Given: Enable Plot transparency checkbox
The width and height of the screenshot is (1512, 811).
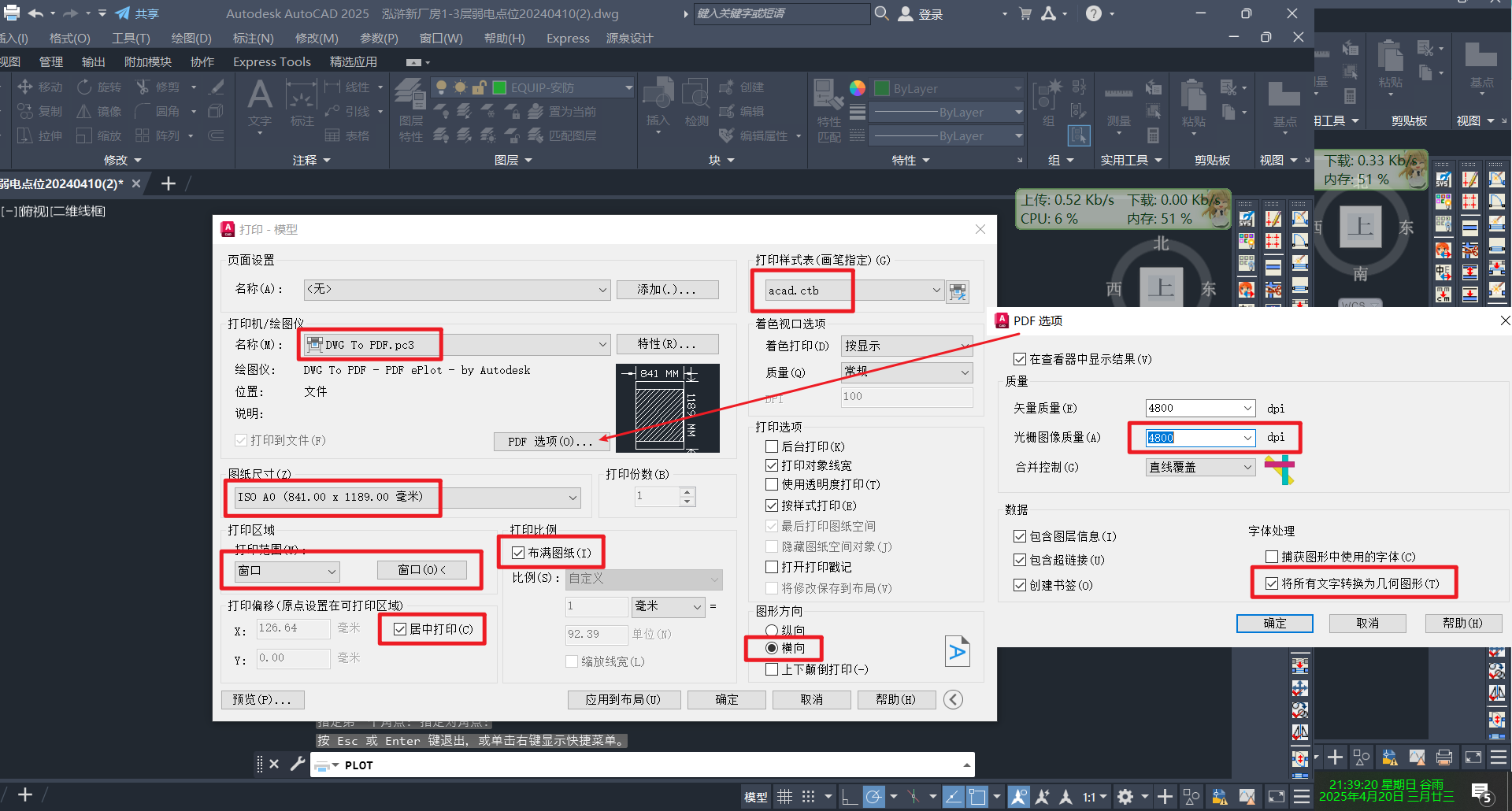Looking at the screenshot, I should (x=772, y=484).
